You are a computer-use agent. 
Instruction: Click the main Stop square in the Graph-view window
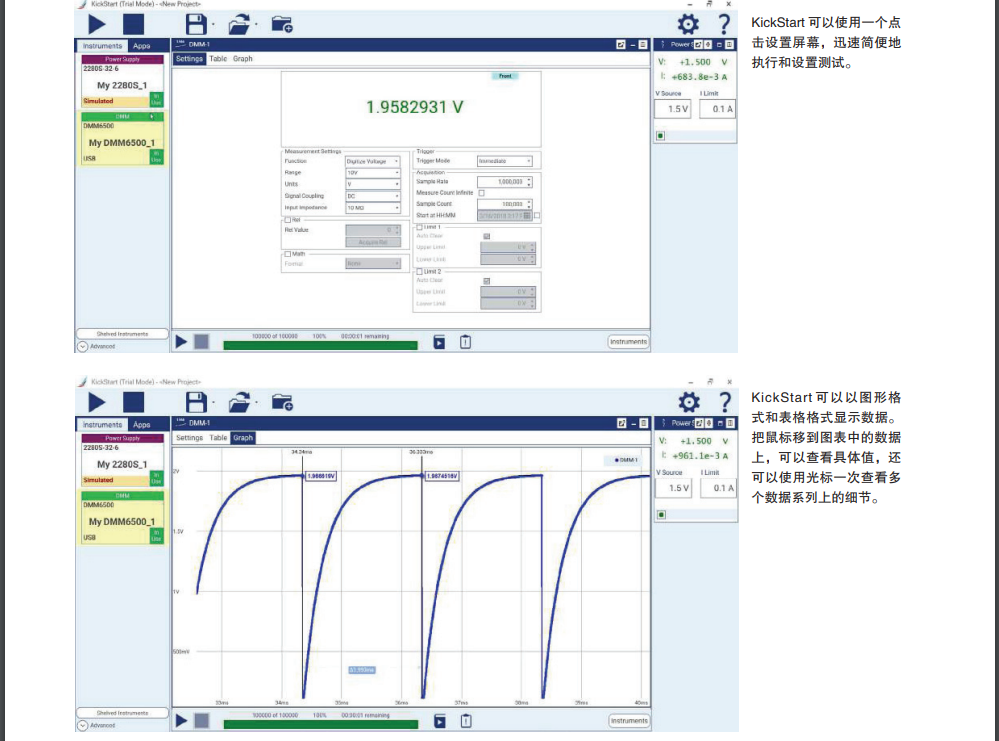point(133,403)
